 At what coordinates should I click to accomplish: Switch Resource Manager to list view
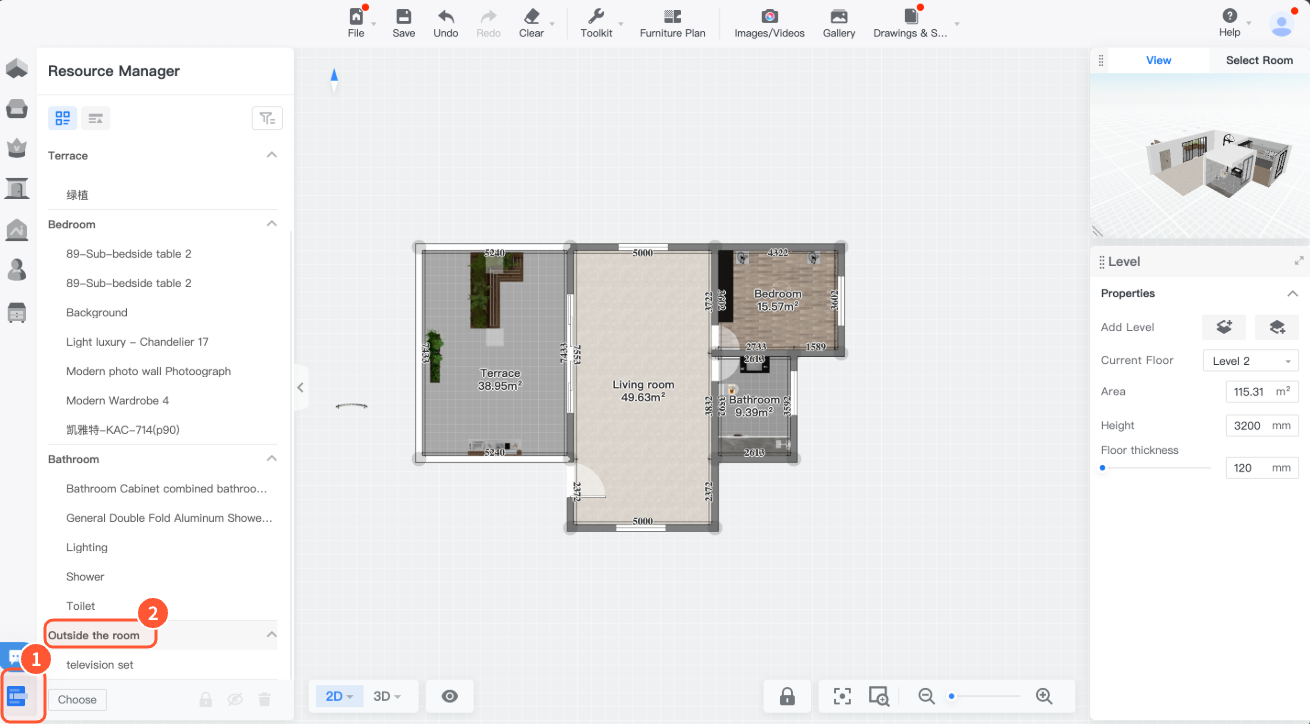tap(95, 118)
